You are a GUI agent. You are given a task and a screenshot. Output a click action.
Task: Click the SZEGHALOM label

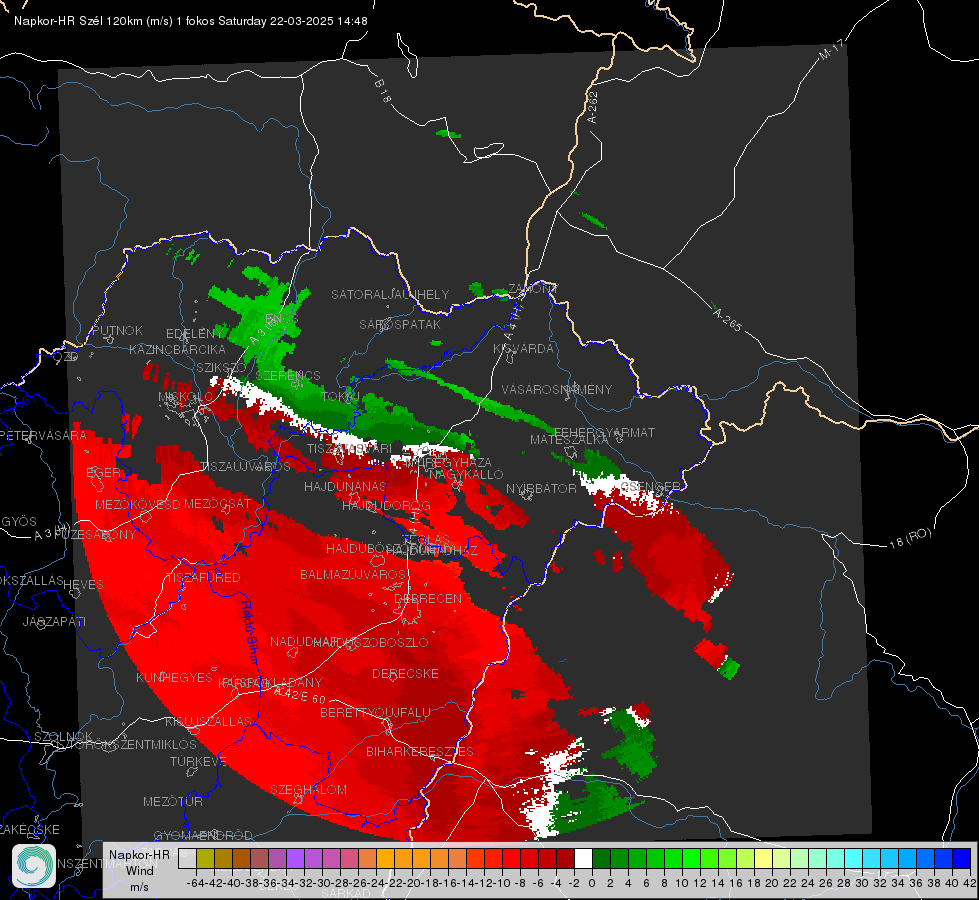[308, 789]
